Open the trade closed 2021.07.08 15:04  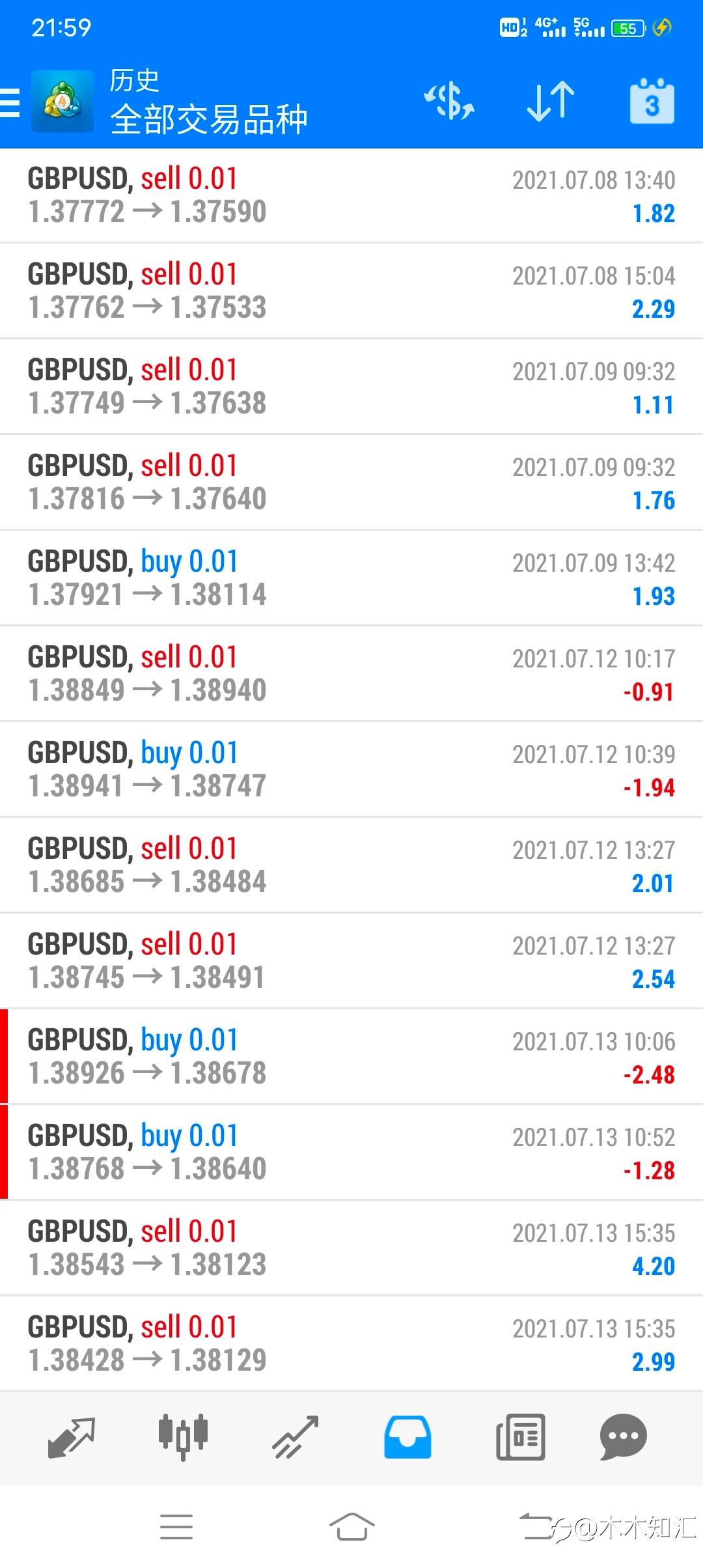click(351, 291)
